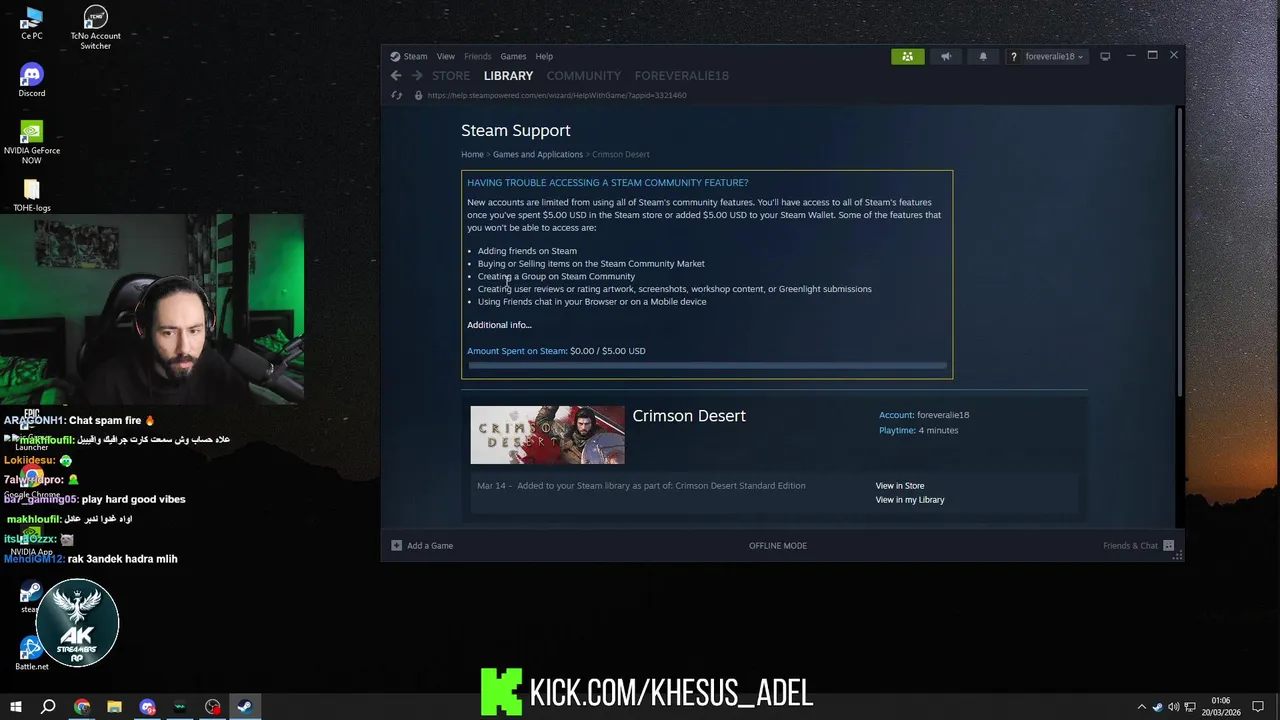This screenshot has height=720, width=1280.
Task: Click "Adding friends on Steam" bullet
Action: coord(527,251)
